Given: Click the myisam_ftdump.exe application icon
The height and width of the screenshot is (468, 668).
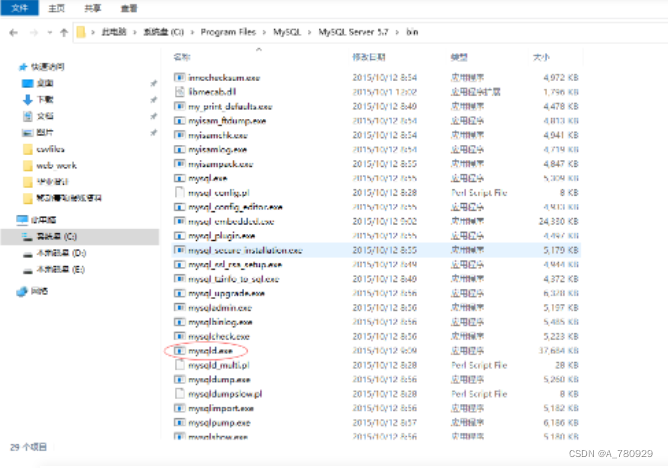Looking at the screenshot, I should tap(179, 121).
